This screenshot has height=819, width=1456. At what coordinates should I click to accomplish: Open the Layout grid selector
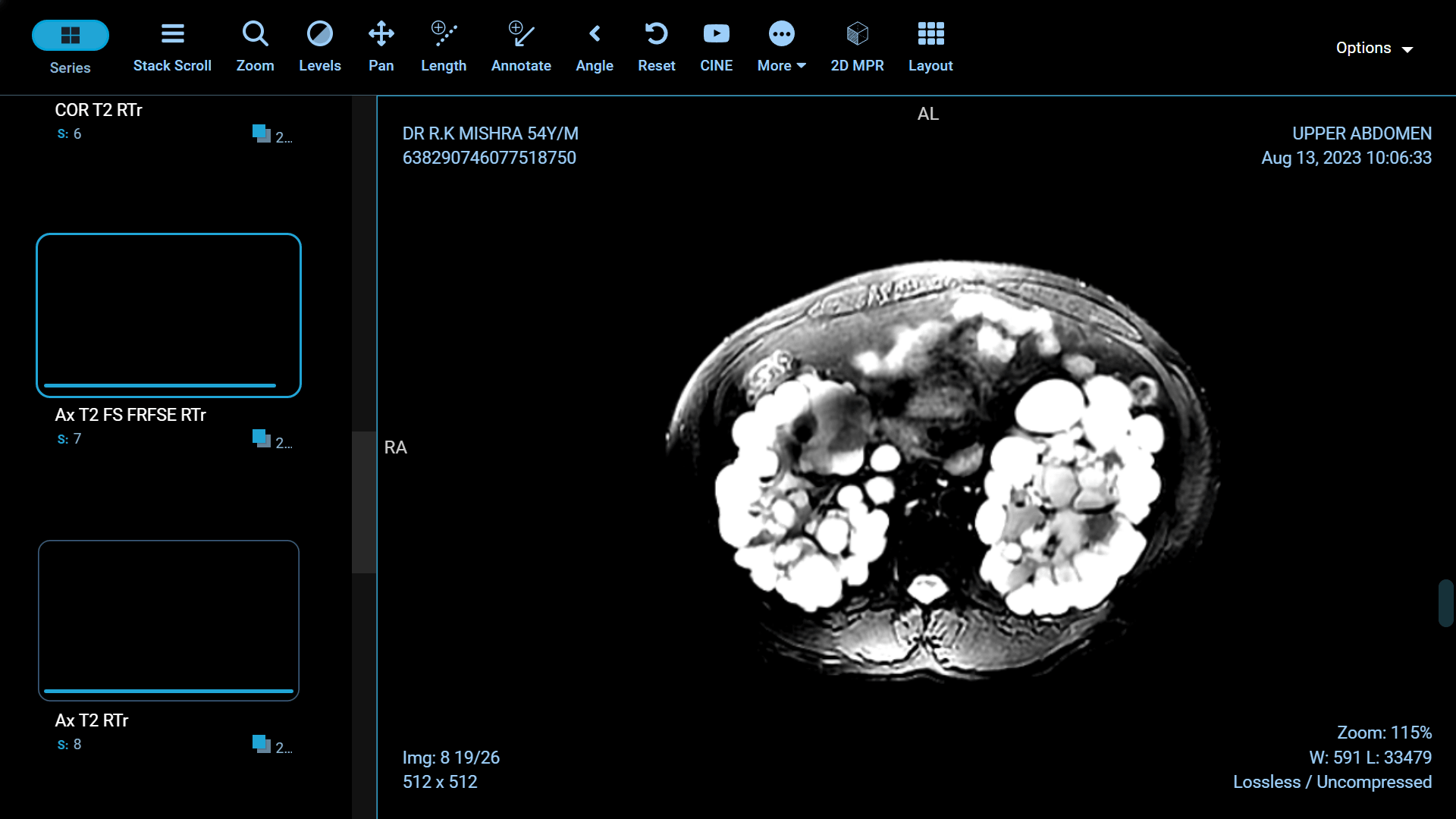(x=930, y=45)
